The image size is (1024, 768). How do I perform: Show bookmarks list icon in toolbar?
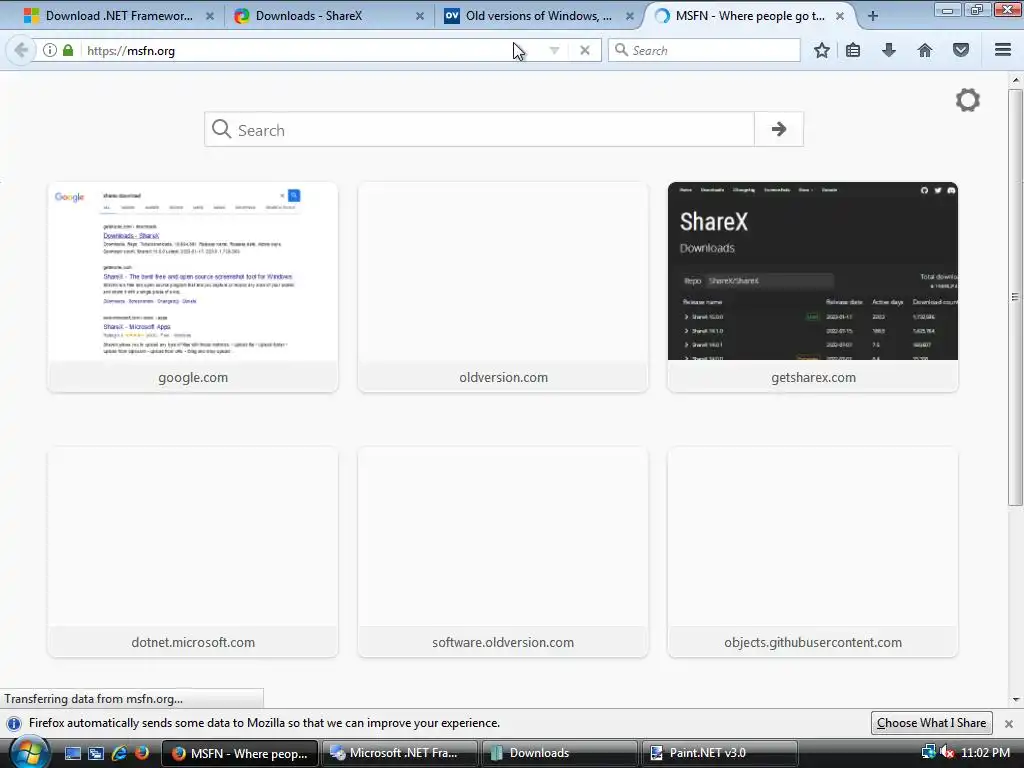click(x=853, y=50)
